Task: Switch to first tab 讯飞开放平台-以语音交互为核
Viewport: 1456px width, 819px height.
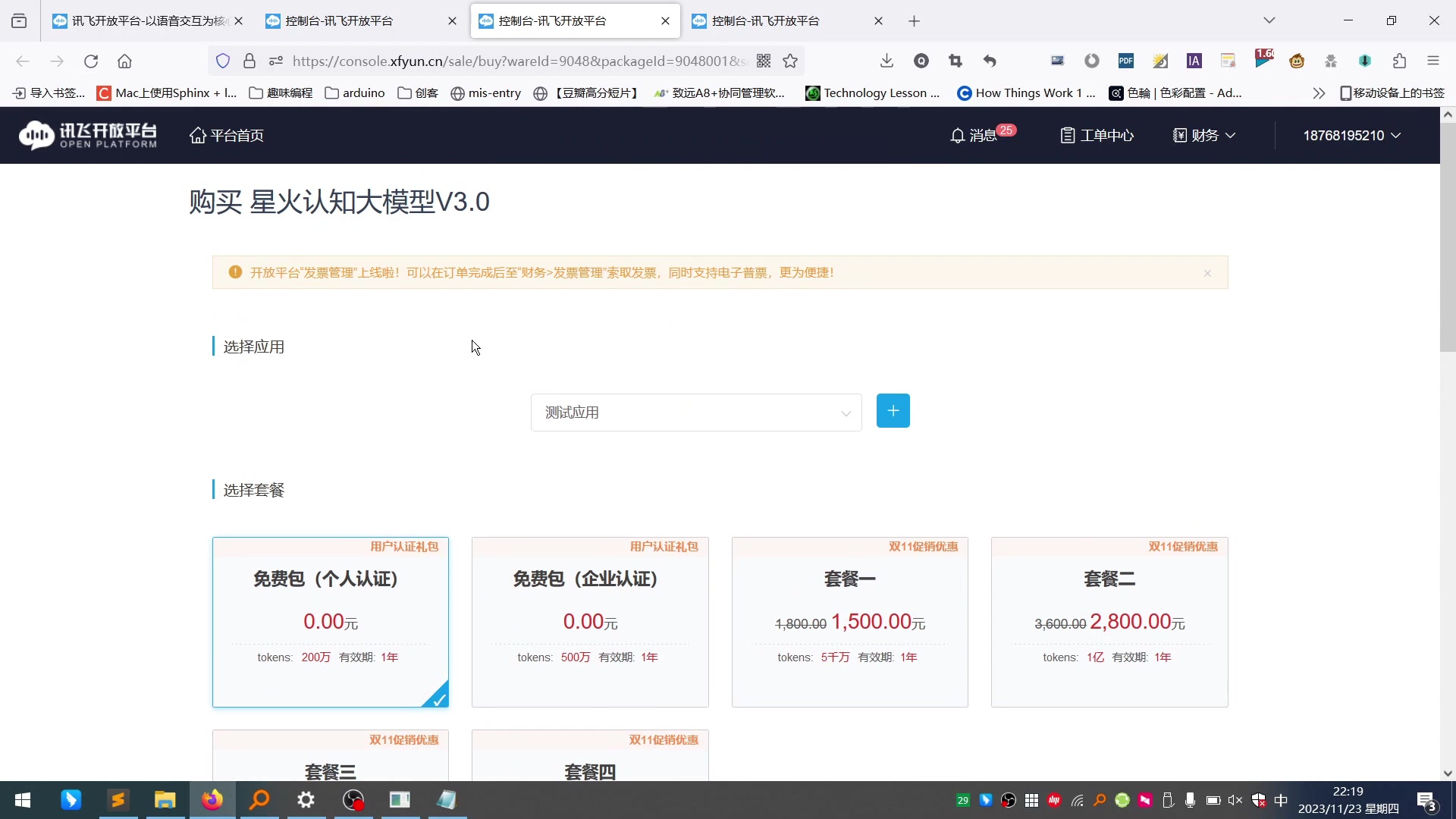Action: (148, 21)
